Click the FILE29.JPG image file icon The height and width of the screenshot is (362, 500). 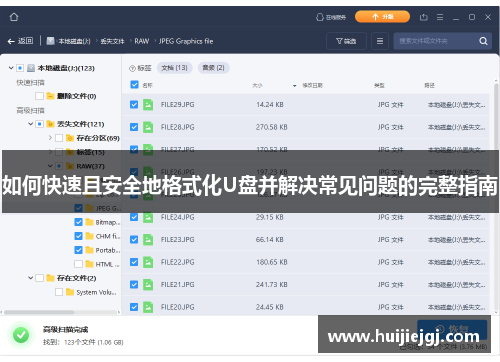point(148,105)
